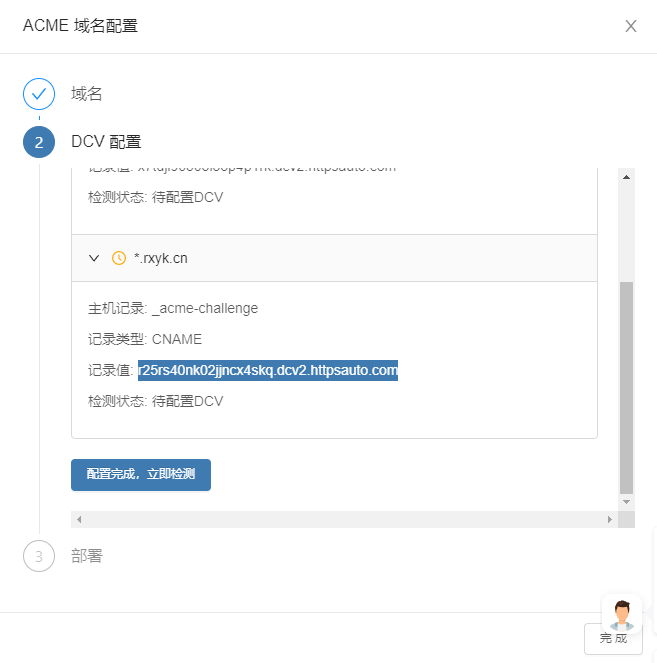The image size is (657, 663).
Task: Collapse the *.rxyk.cn section chevron
Action: pyautogui.click(x=94, y=258)
